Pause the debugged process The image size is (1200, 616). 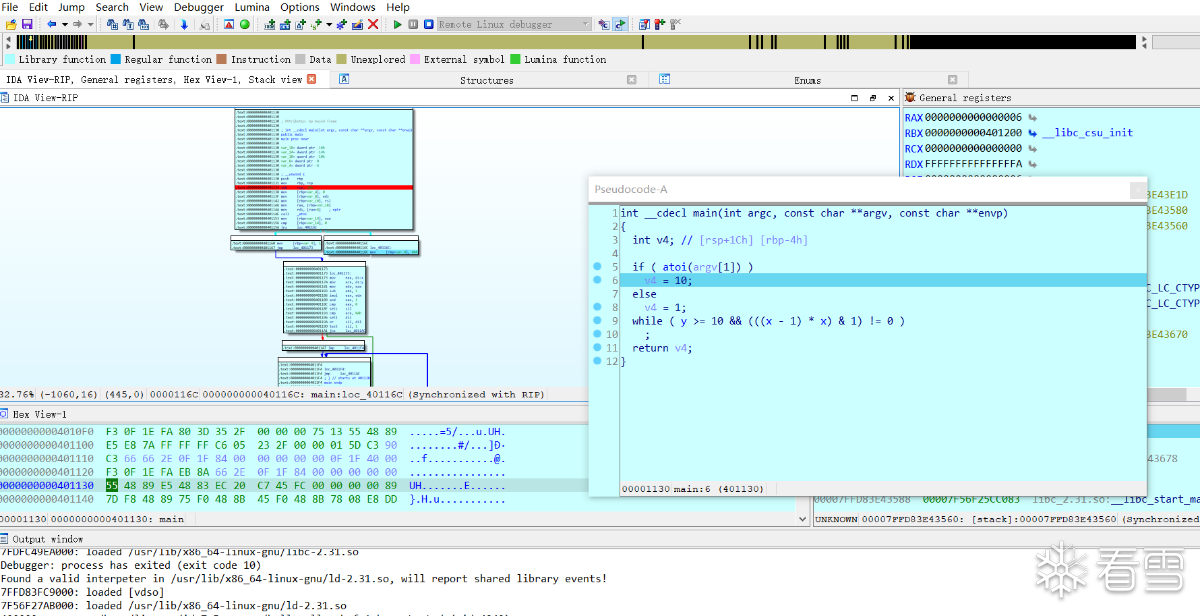point(413,24)
